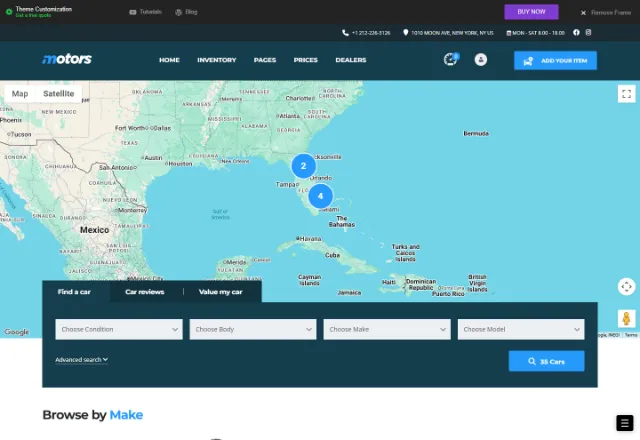The image size is (640, 440).
Task: Open the Blog link
Action: [x=186, y=12]
